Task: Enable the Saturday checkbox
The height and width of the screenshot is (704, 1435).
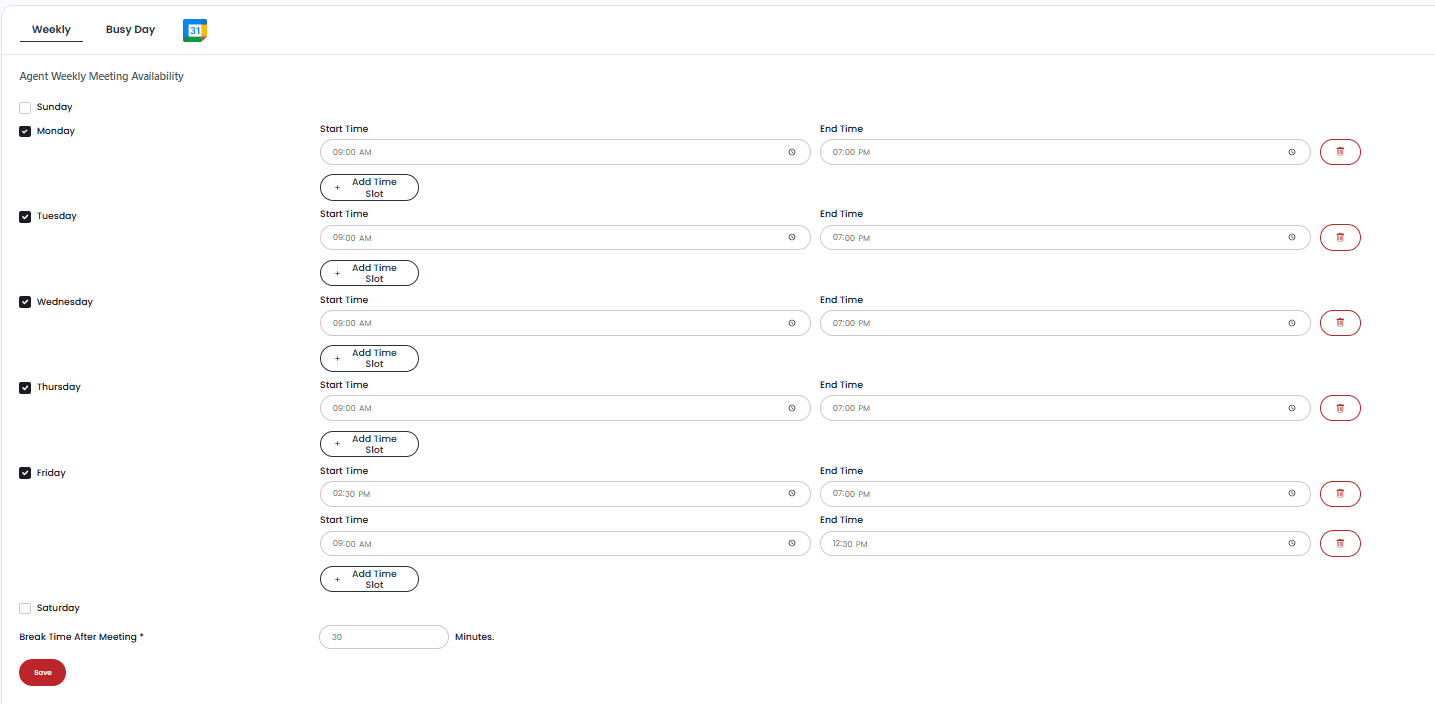Action: click(25, 608)
